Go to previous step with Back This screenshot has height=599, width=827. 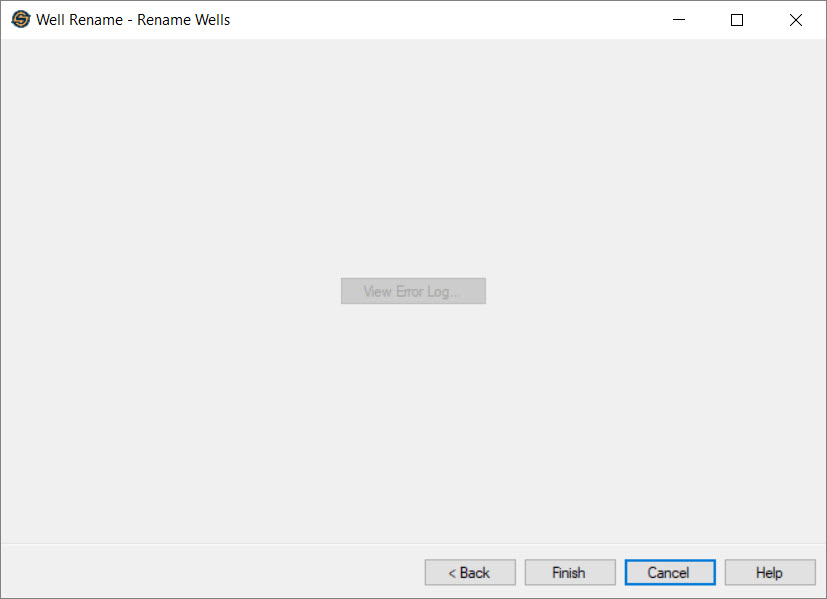point(470,573)
